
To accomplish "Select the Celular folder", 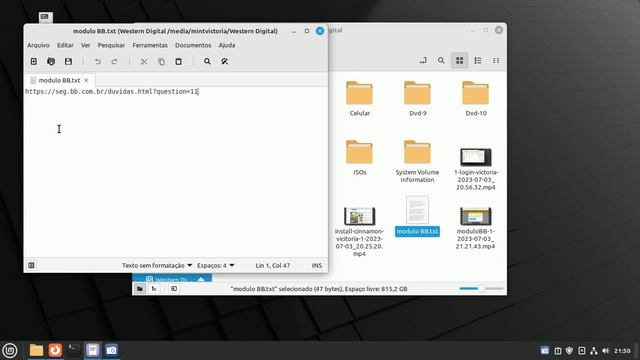I will [360, 99].
